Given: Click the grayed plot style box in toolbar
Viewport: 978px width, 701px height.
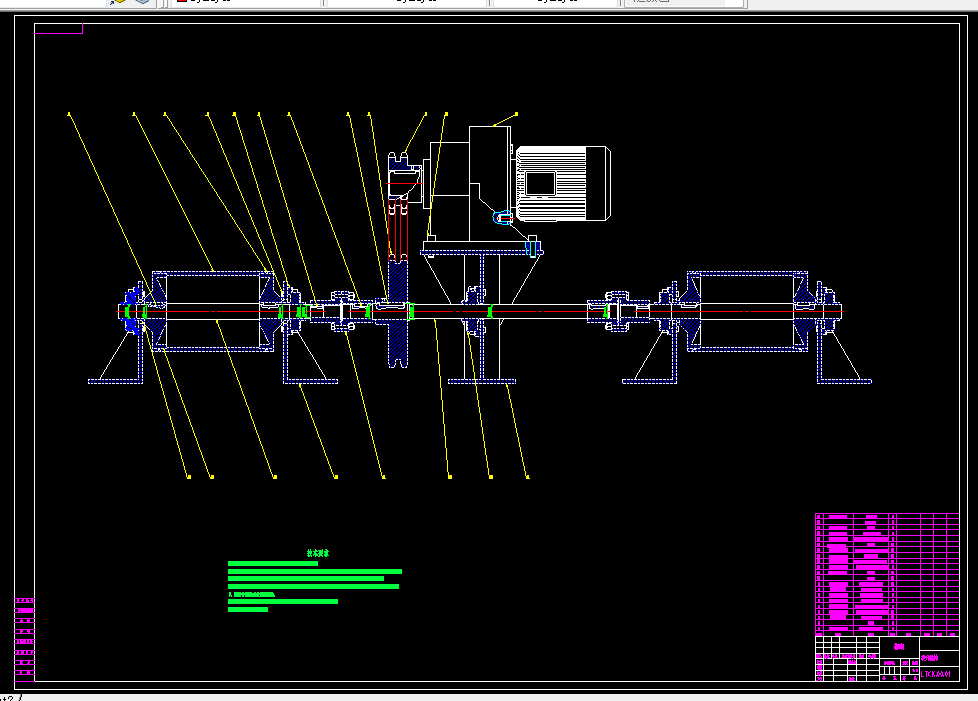Looking at the screenshot, I should coord(684,2).
